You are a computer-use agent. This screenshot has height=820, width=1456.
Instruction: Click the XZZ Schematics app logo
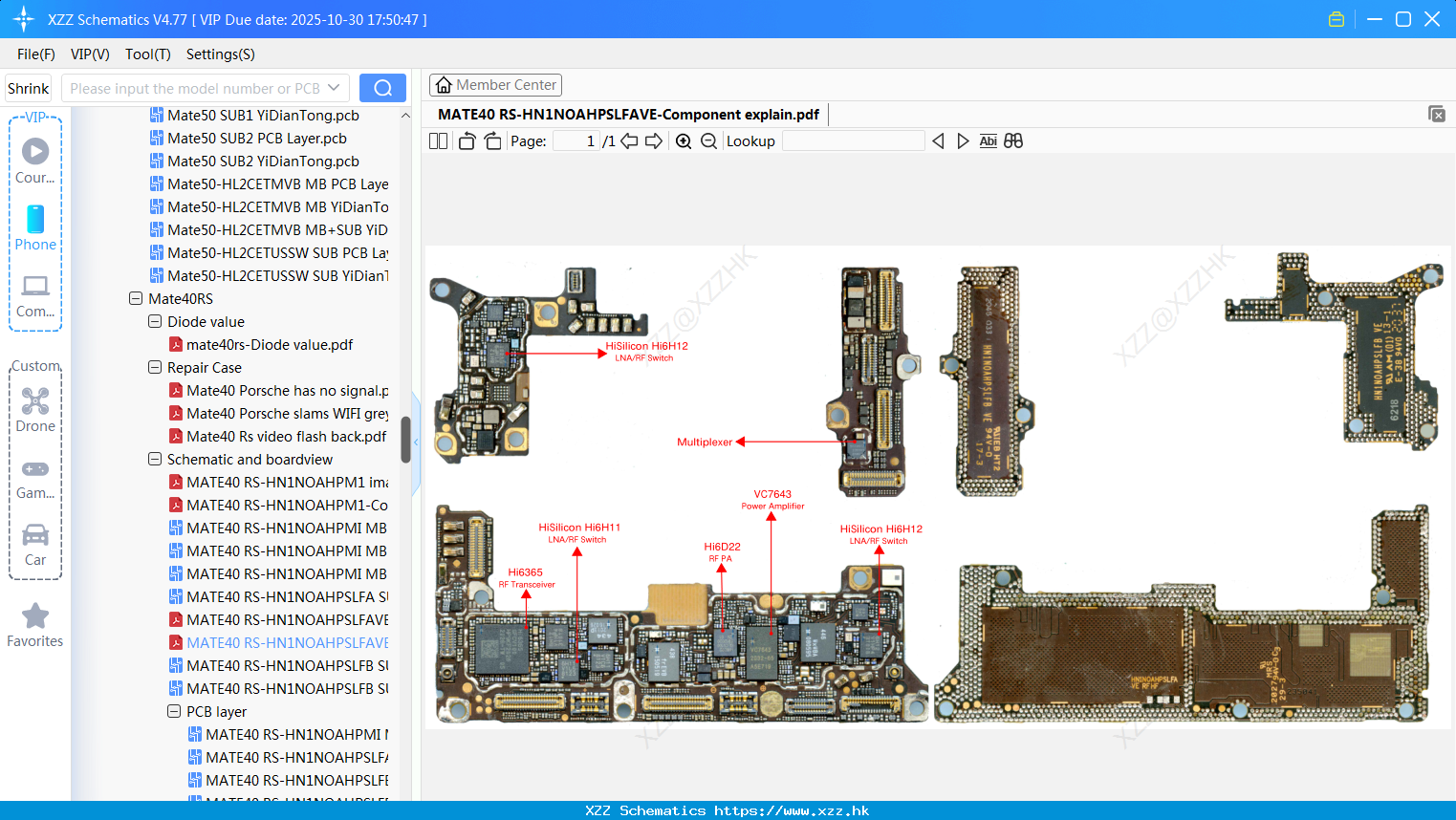click(24, 19)
